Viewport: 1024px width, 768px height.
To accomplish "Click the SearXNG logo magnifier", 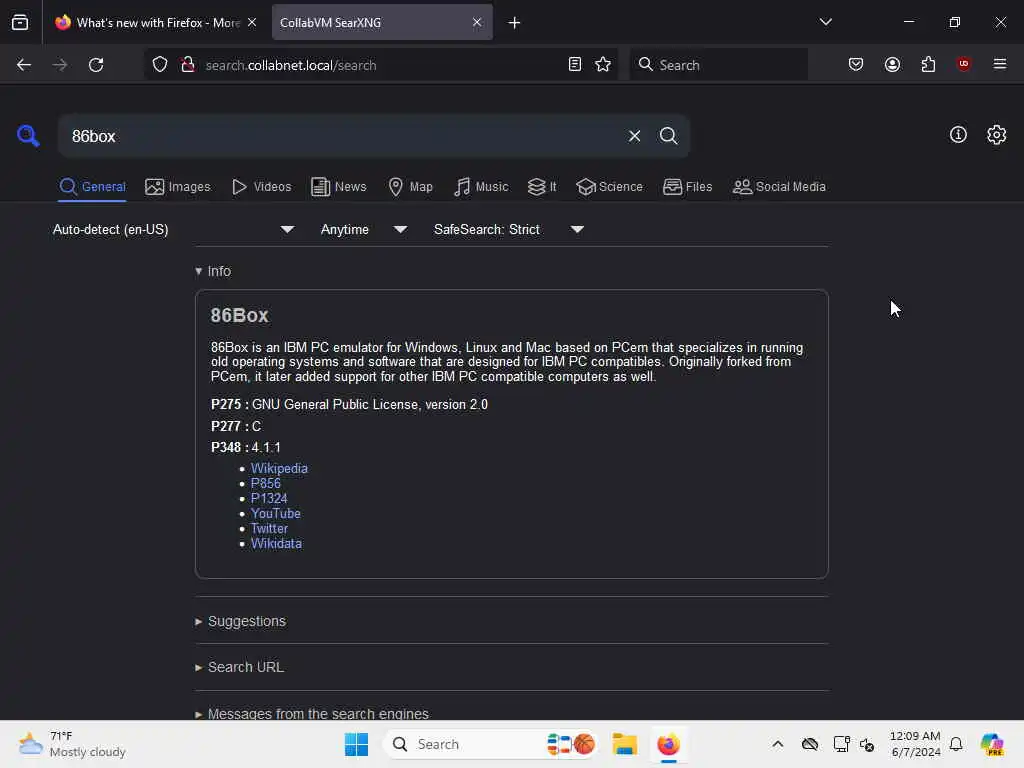I will (28, 136).
